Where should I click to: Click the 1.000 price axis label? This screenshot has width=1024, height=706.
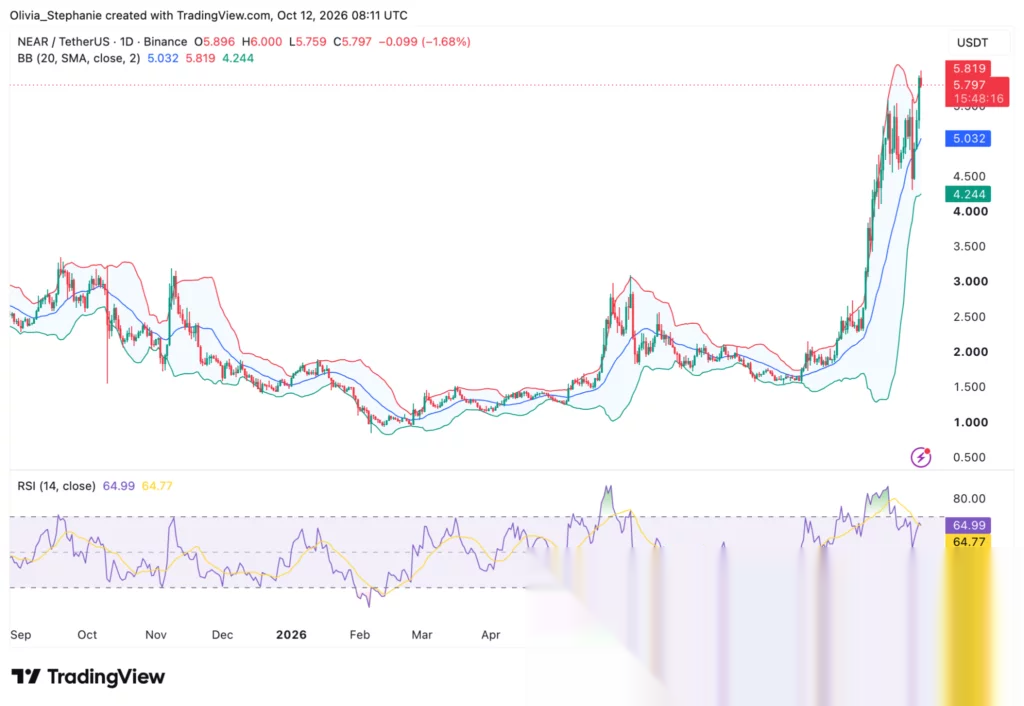click(x=970, y=423)
